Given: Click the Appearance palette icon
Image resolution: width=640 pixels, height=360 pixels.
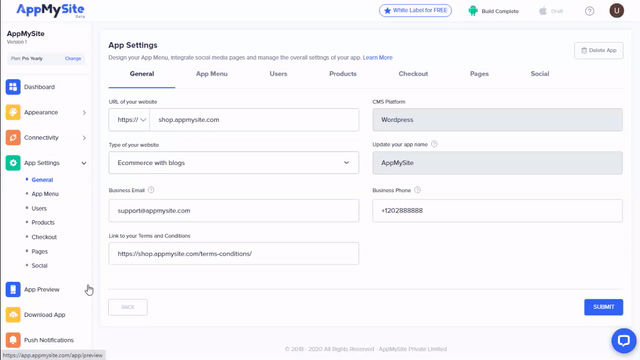Looking at the screenshot, I should tap(13, 112).
